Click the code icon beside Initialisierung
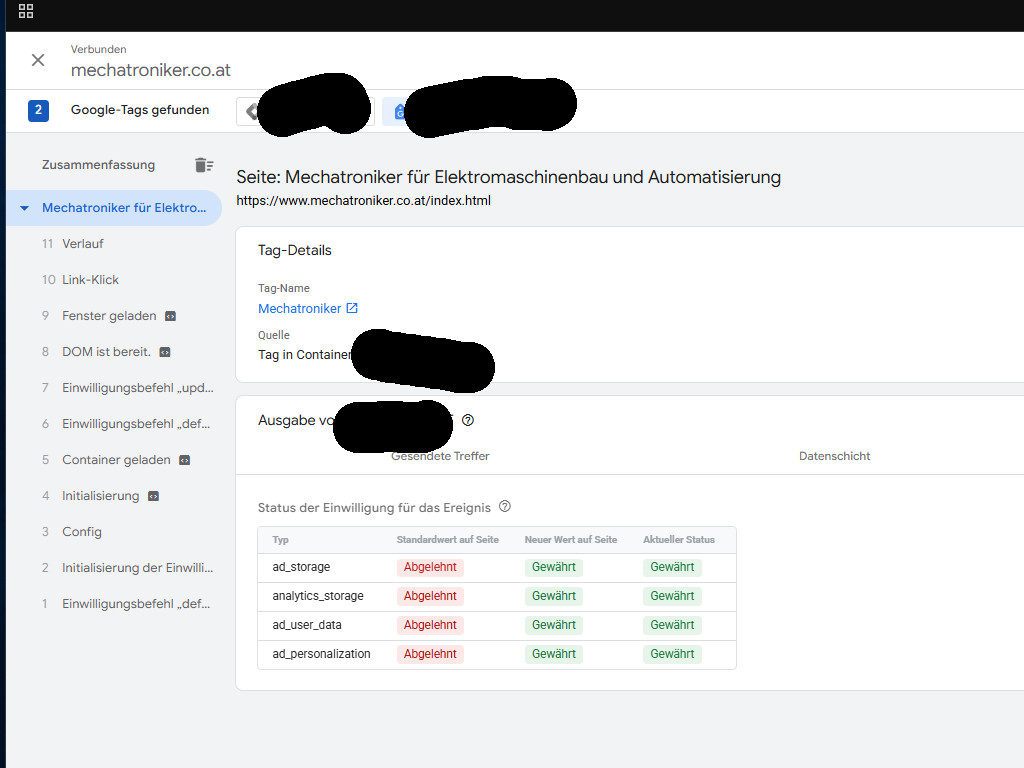 click(153, 496)
